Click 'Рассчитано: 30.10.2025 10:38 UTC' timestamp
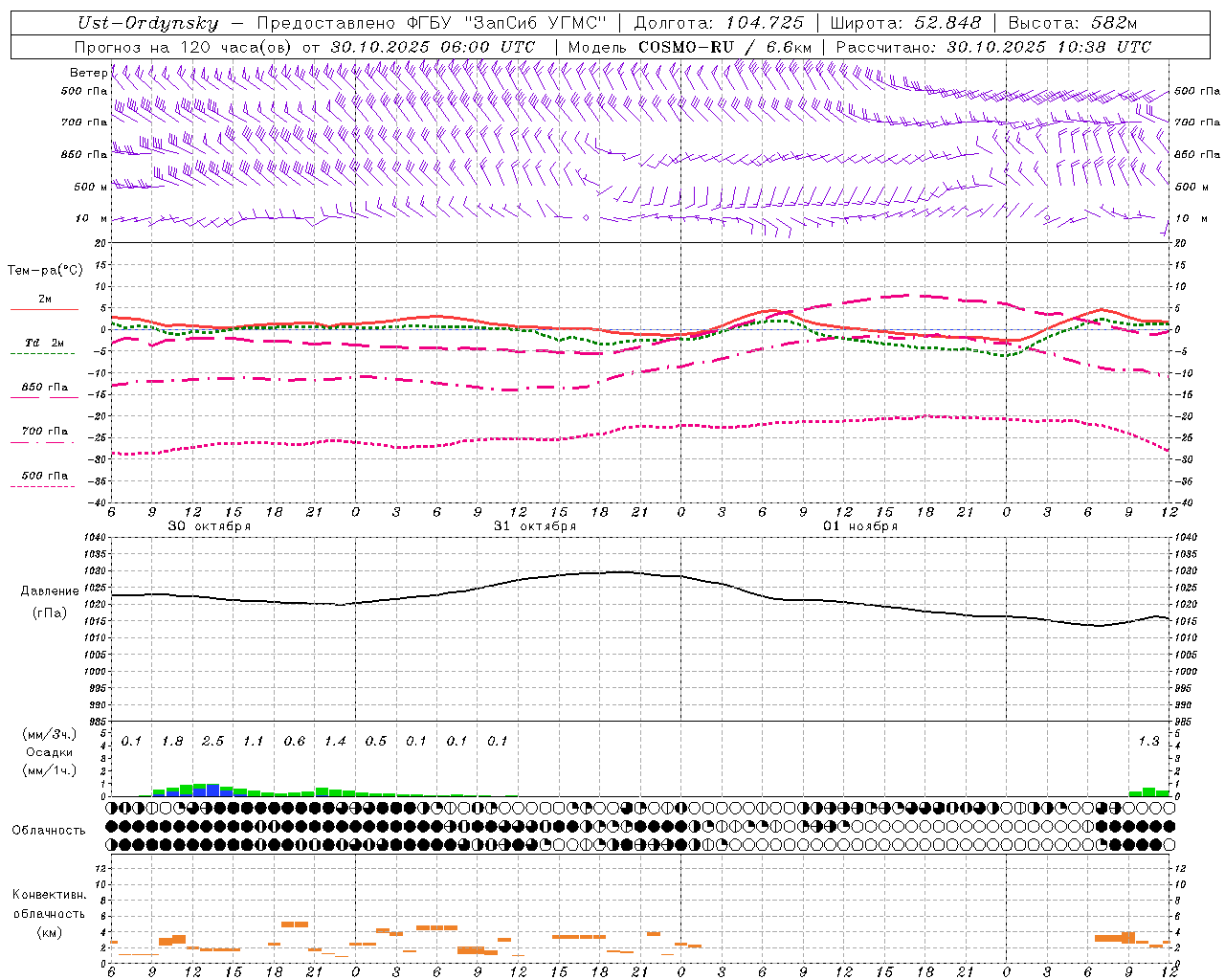Screen dimensions: 1225x980 (x=993, y=47)
